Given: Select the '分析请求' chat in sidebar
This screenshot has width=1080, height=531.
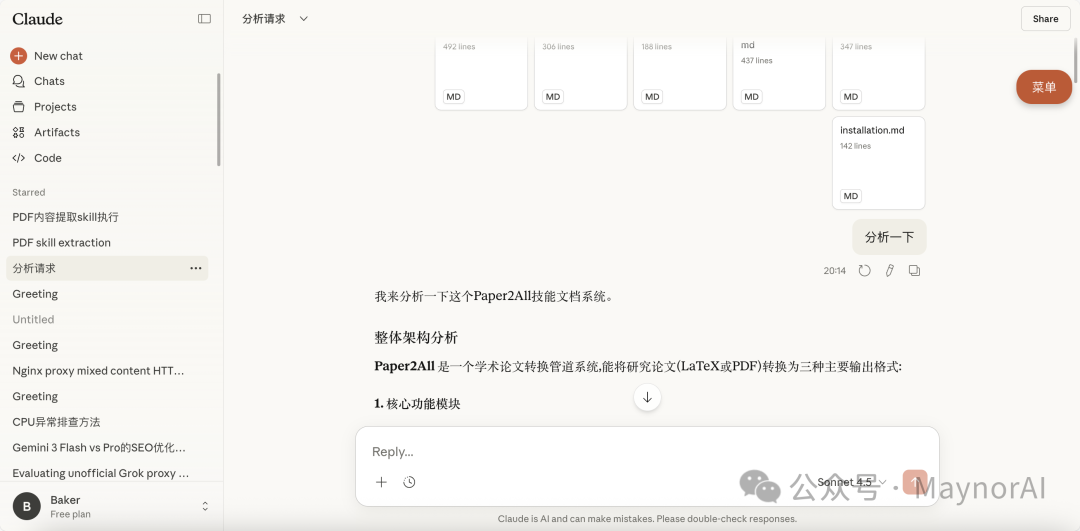Looking at the screenshot, I should coord(107,268).
